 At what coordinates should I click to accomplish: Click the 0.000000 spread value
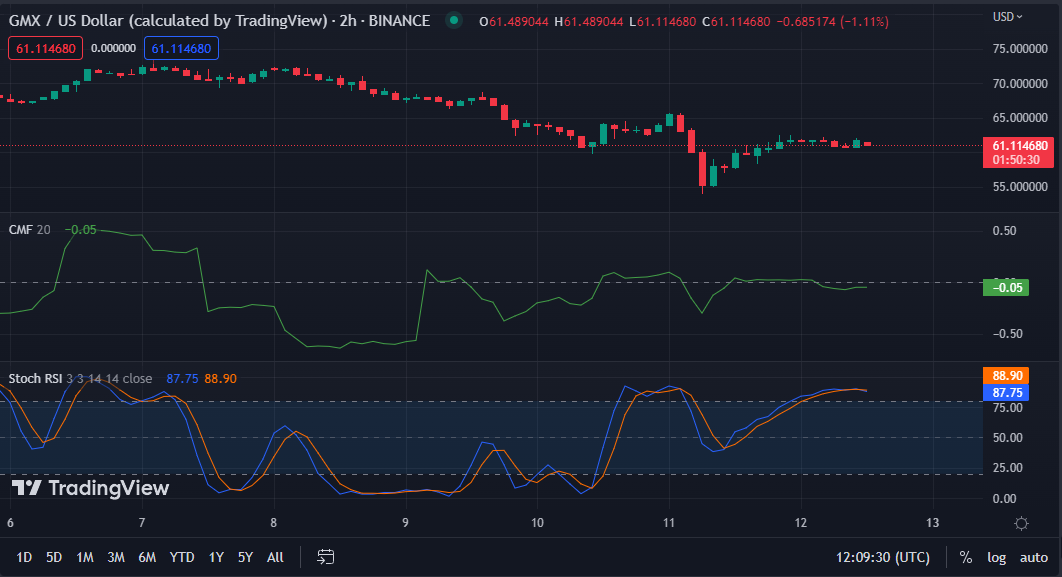113,49
